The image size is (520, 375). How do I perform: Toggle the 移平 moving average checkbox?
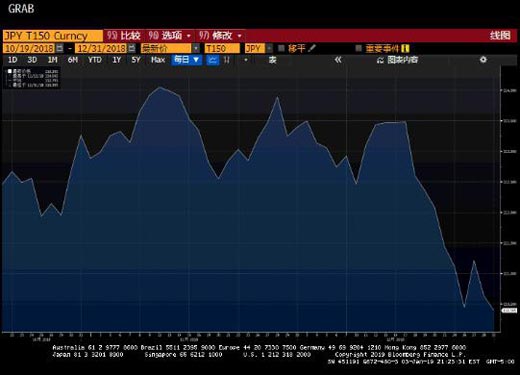tap(281, 48)
